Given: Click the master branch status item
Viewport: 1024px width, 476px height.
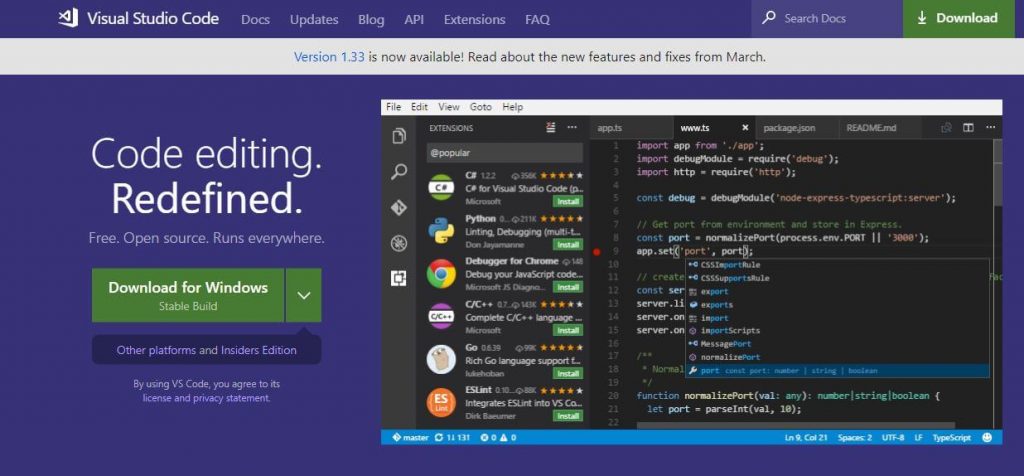Looking at the screenshot, I should (410, 437).
